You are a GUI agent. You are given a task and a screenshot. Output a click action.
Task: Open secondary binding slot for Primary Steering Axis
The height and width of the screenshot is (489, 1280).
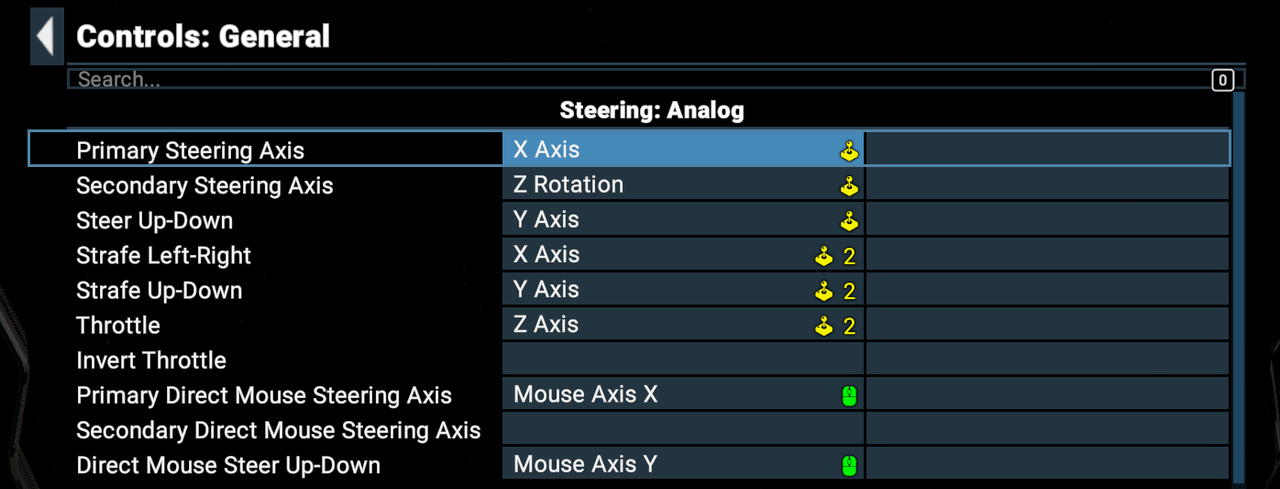point(1047,149)
